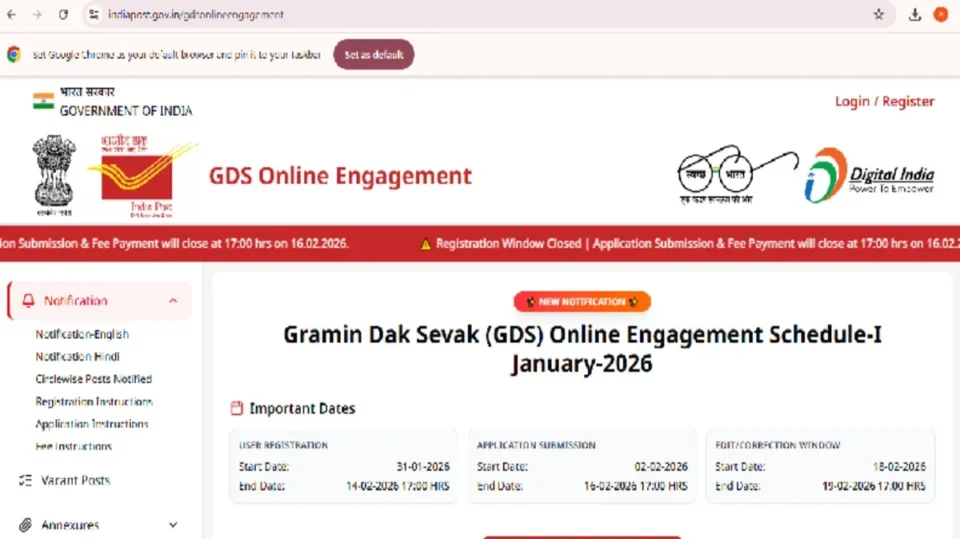Open the Chrome downloads icon
Screen dimensions: 960x539
[914, 15]
